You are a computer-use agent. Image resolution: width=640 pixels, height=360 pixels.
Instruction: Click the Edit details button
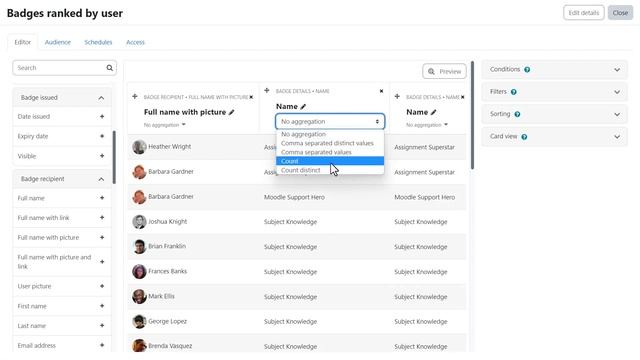click(584, 13)
